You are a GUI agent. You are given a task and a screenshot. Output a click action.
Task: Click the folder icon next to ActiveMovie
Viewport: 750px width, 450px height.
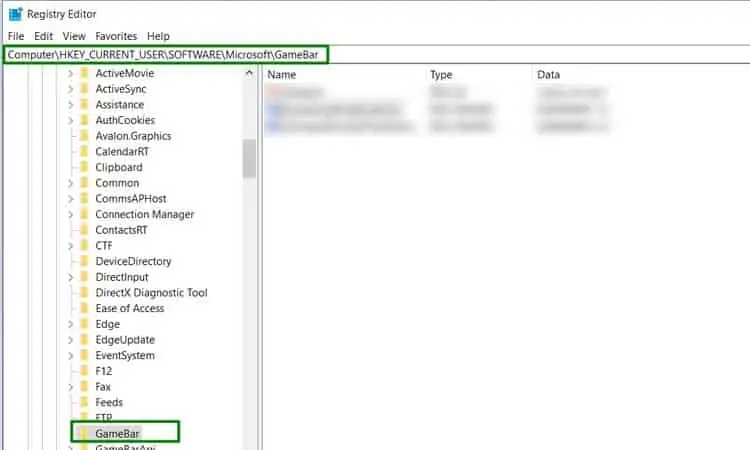coord(84,73)
